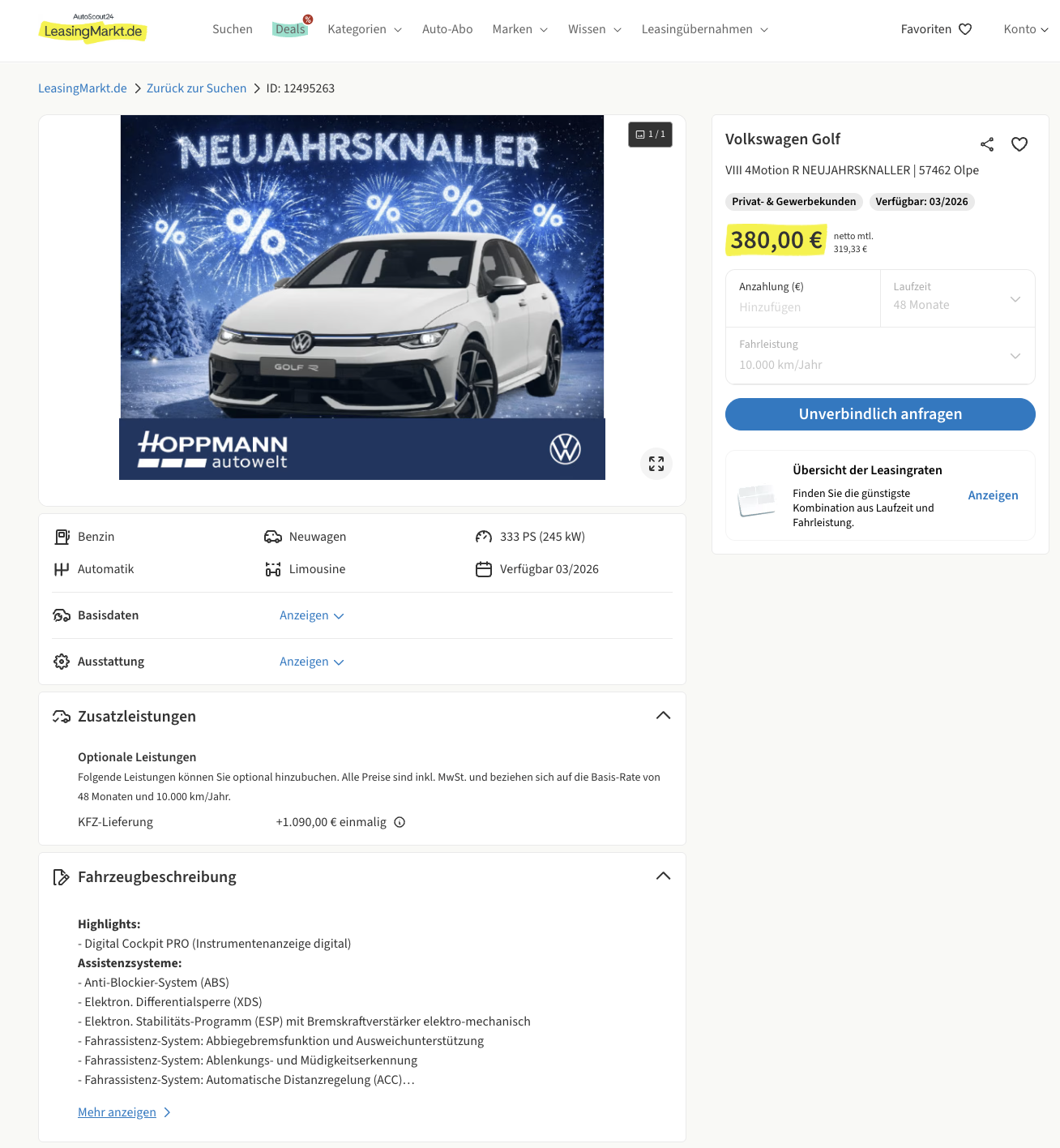This screenshot has width=1060, height=1148.
Task: Open the Deals menu item
Action: [x=290, y=29]
